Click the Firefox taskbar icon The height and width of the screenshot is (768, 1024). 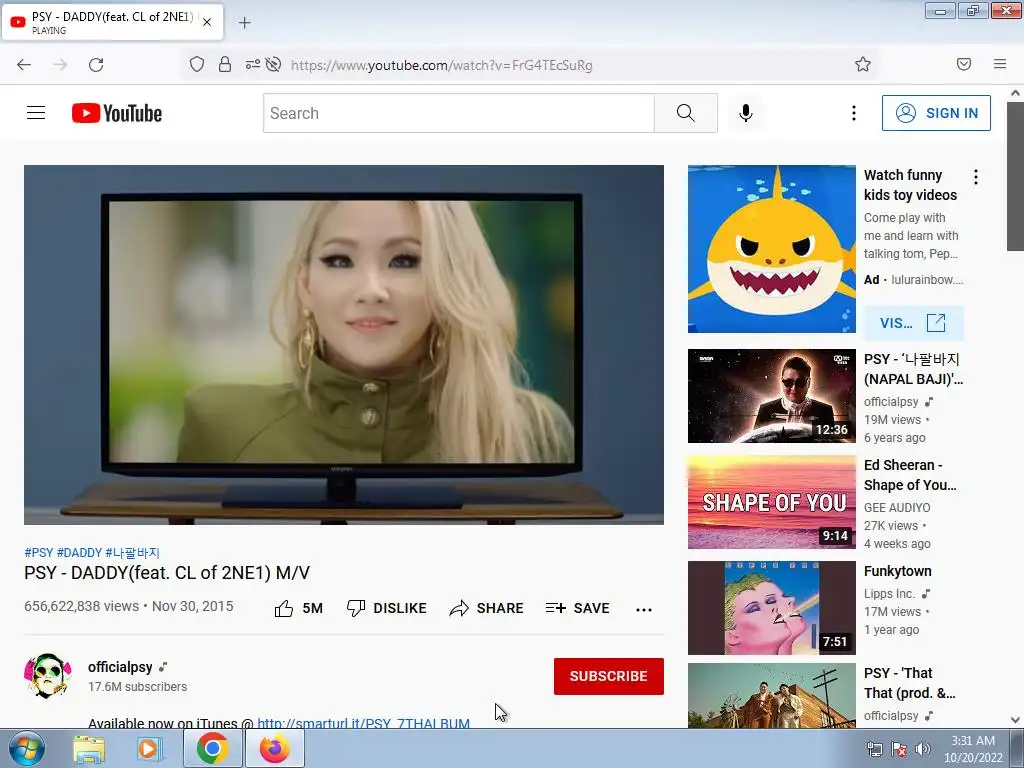(x=275, y=748)
